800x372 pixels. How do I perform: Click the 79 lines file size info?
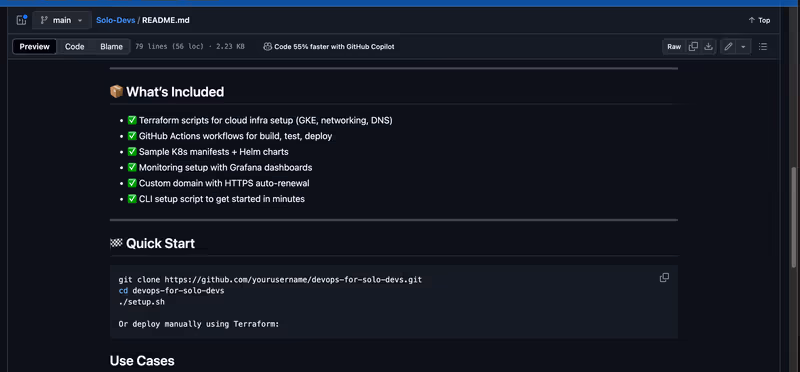(x=190, y=46)
